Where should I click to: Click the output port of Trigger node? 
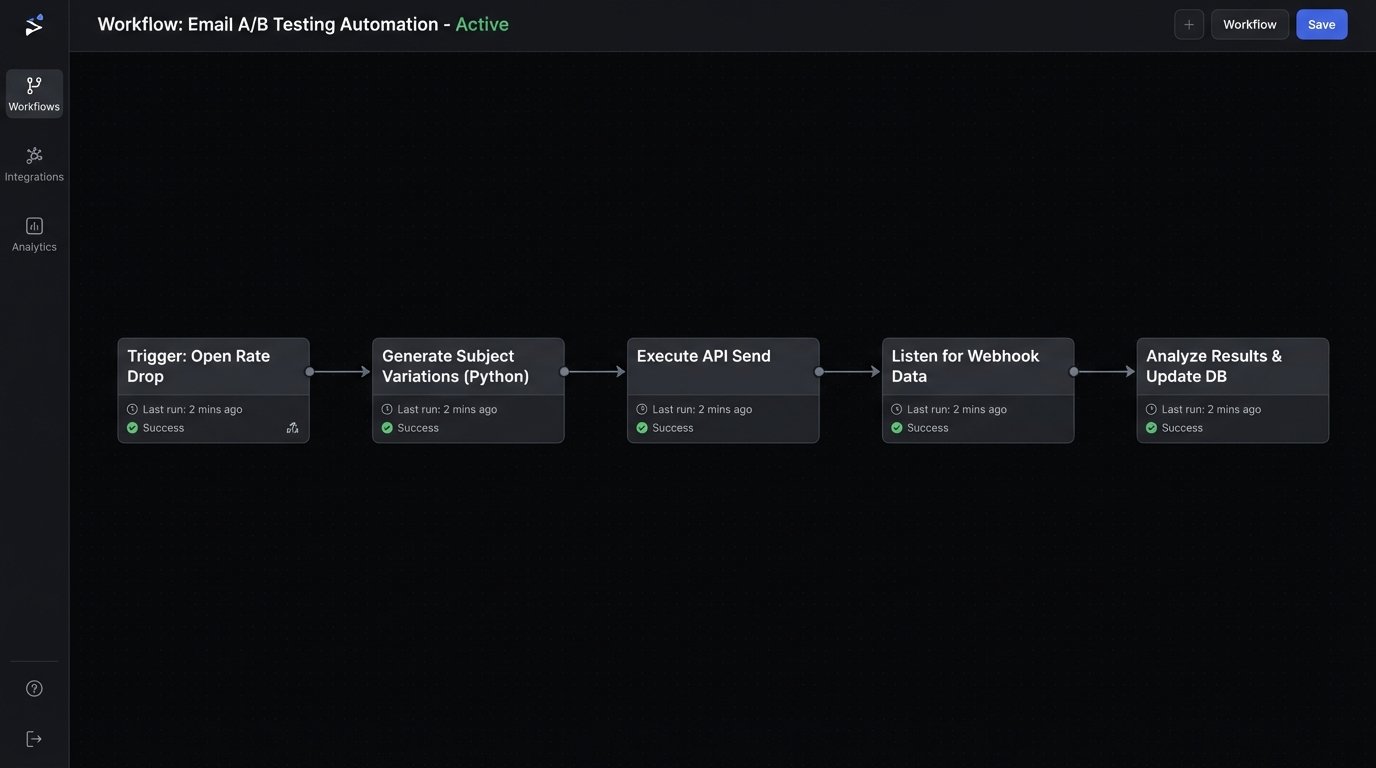310,372
